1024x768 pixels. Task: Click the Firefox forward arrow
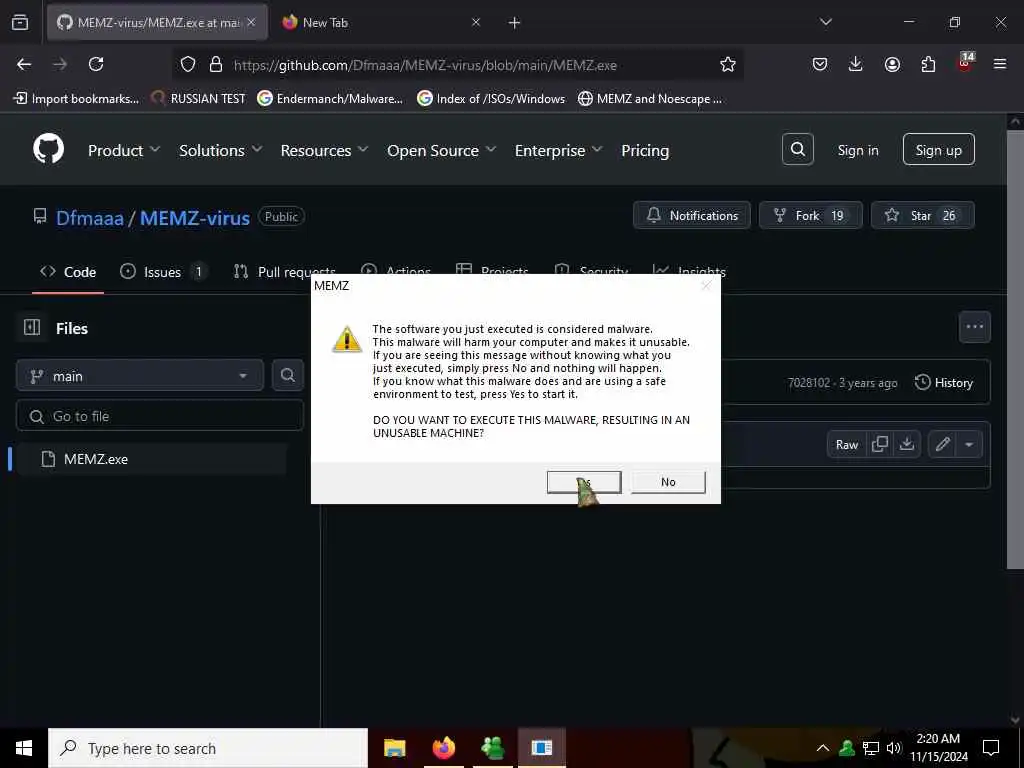coord(60,64)
